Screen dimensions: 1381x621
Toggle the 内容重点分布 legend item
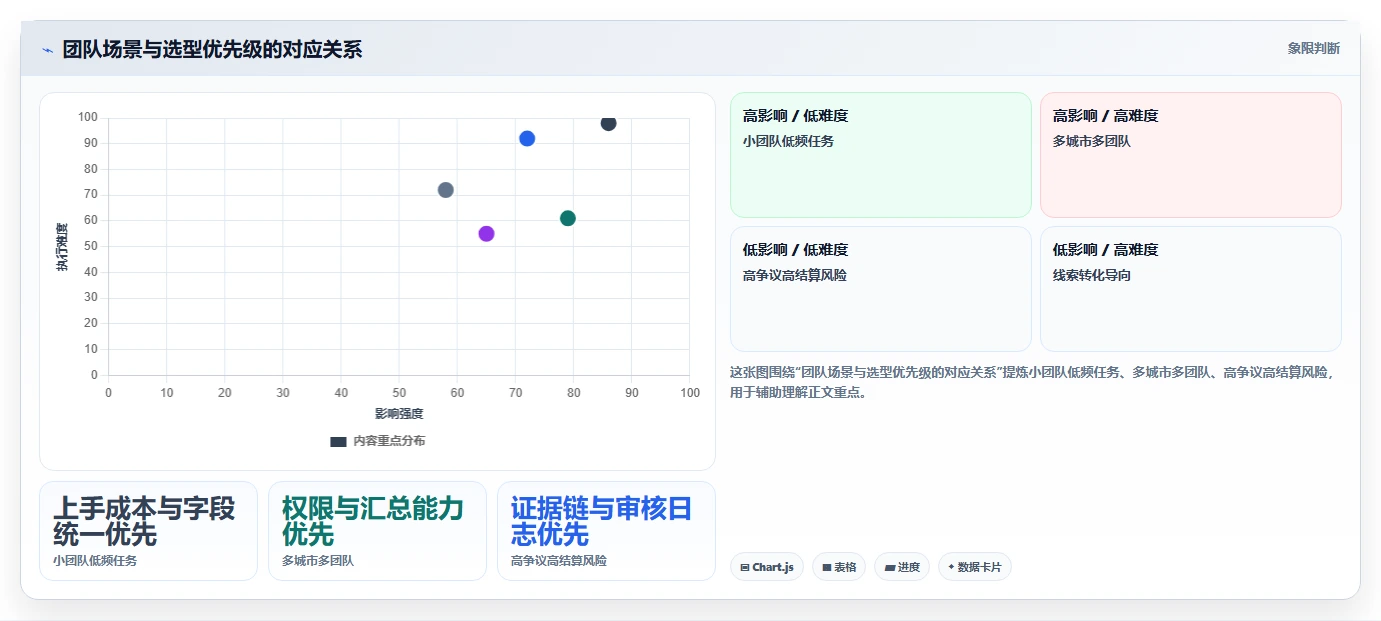click(x=377, y=441)
